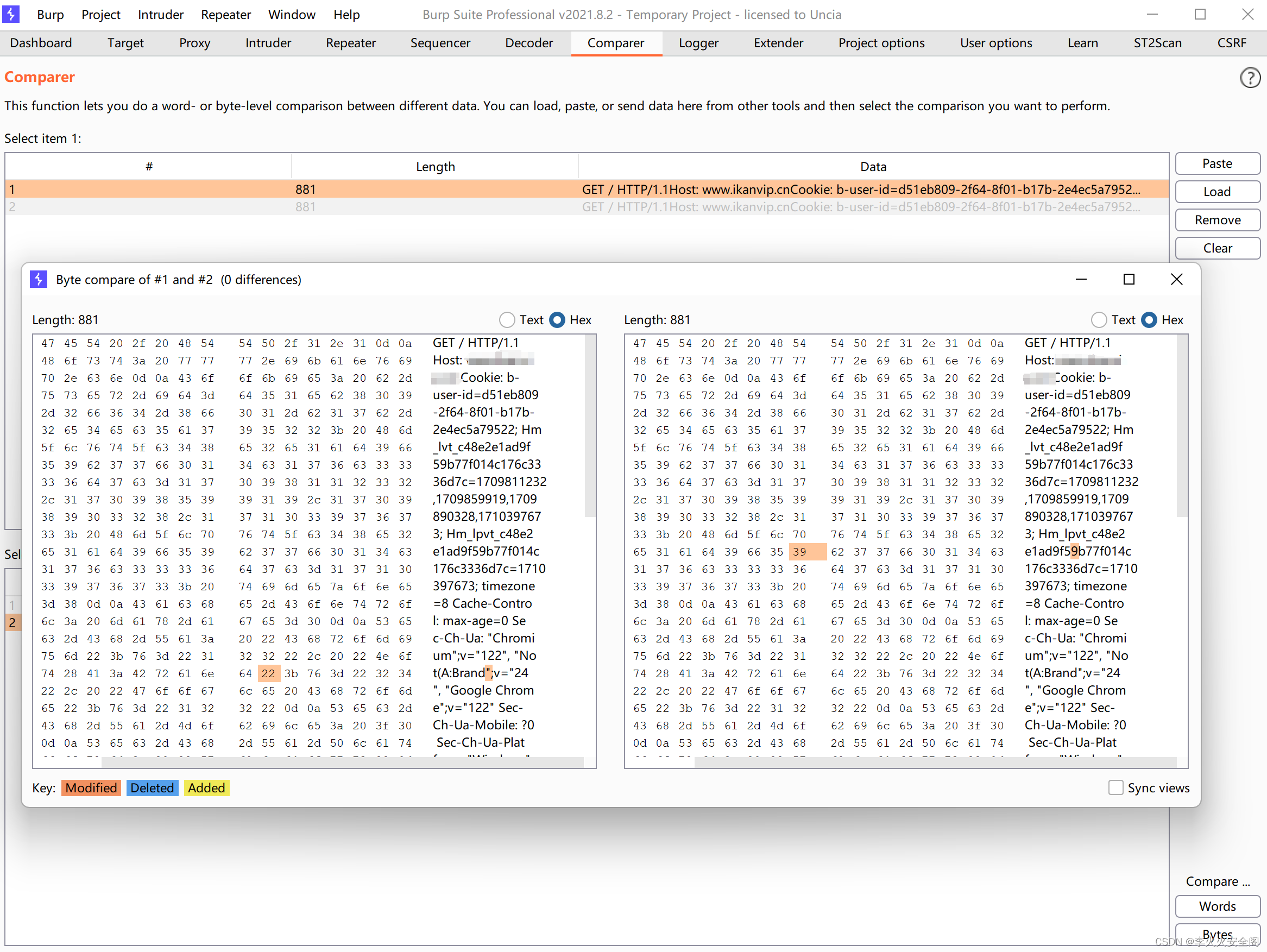Maximize the Byte compare dialog

click(x=1129, y=280)
